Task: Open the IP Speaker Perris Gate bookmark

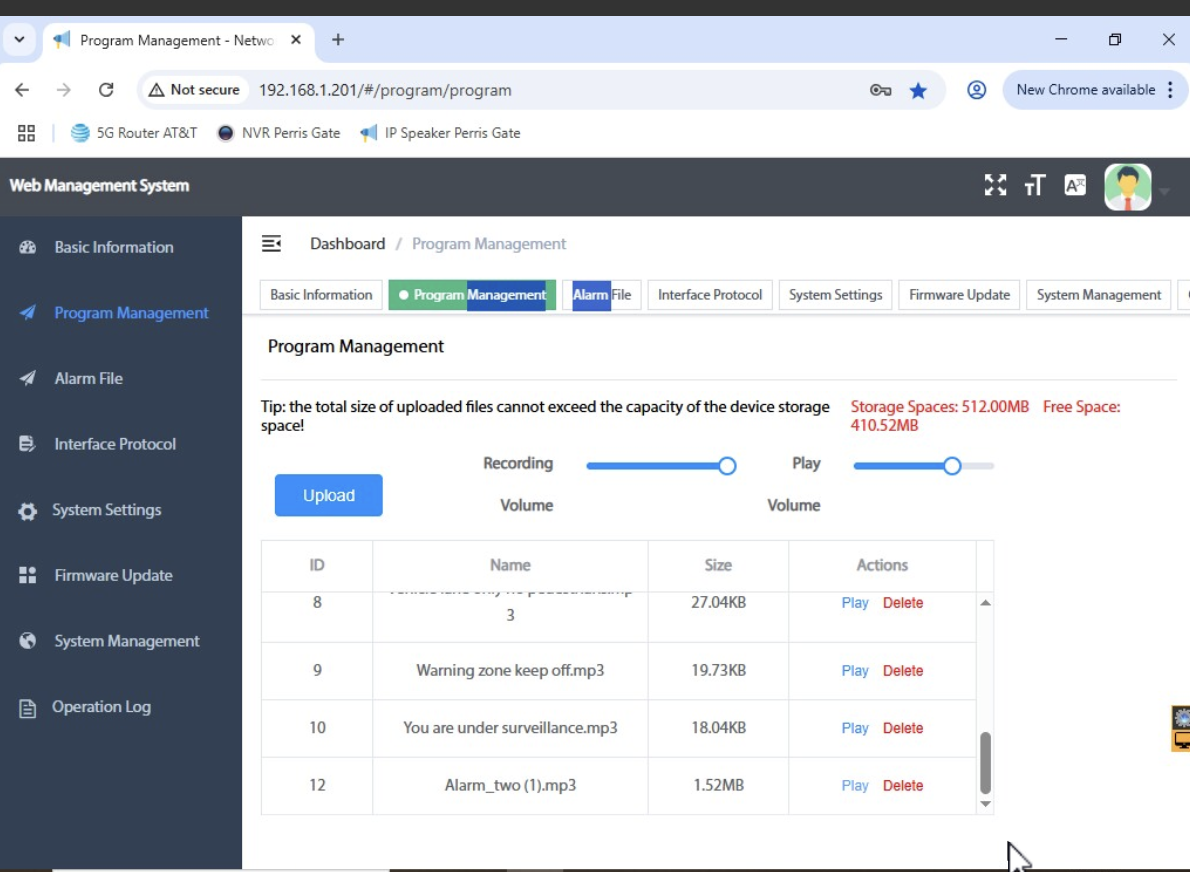Action: pyautogui.click(x=440, y=133)
